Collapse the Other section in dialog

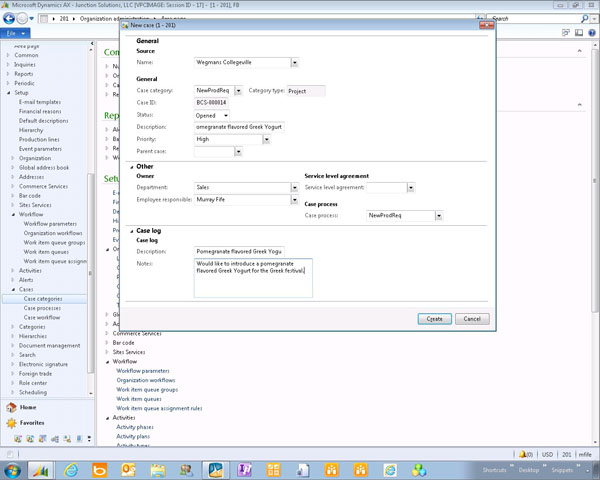[132, 167]
